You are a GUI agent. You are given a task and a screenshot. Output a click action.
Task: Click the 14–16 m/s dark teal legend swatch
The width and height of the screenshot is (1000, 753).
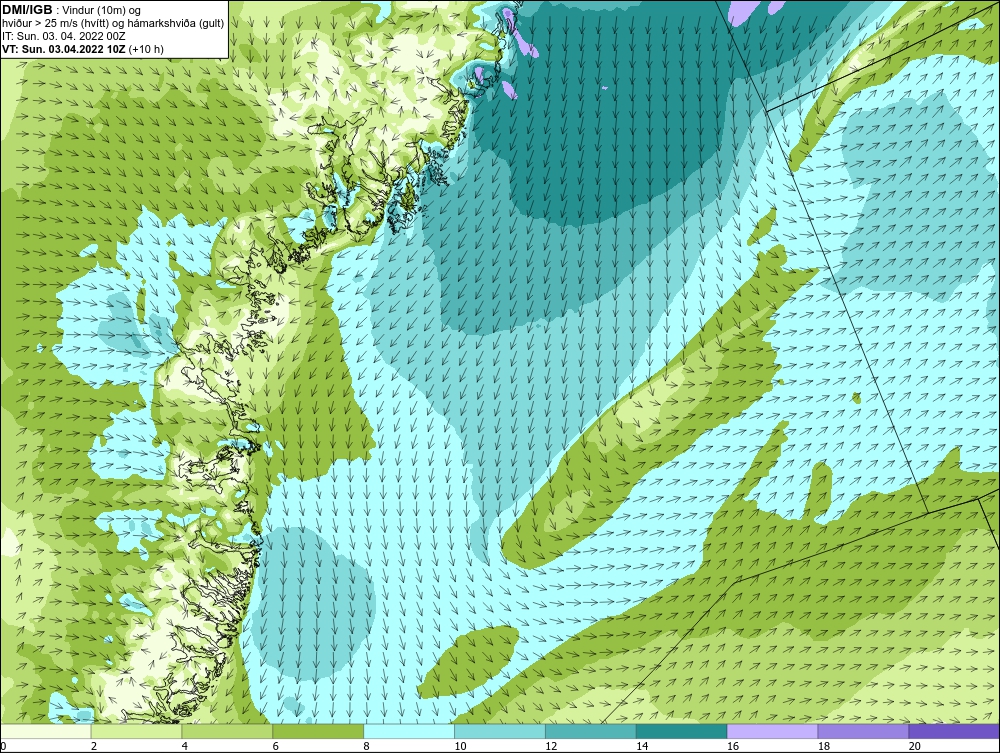(x=682, y=731)
